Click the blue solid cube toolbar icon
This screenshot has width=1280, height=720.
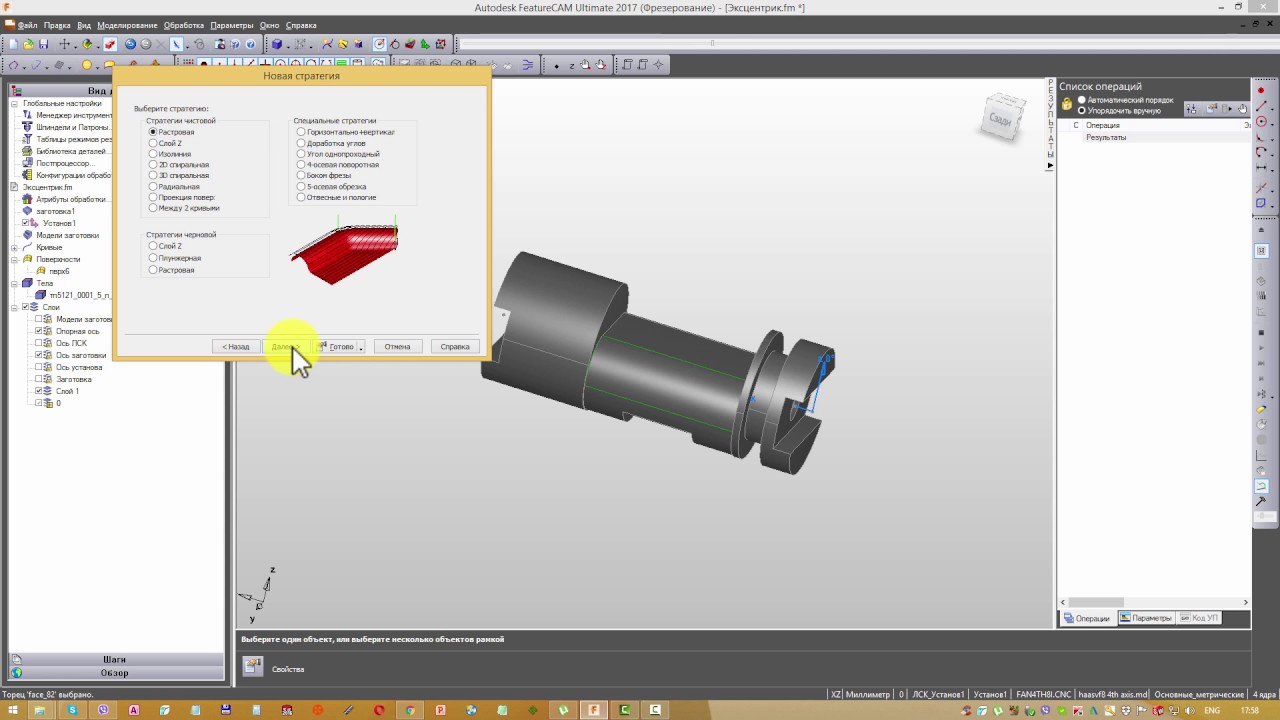(277, 44)
